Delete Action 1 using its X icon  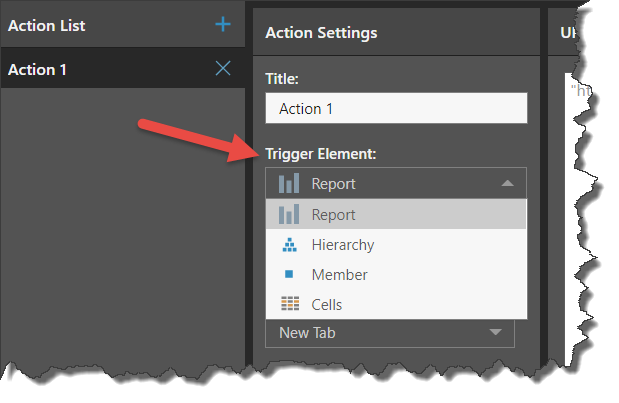[223, 69]
